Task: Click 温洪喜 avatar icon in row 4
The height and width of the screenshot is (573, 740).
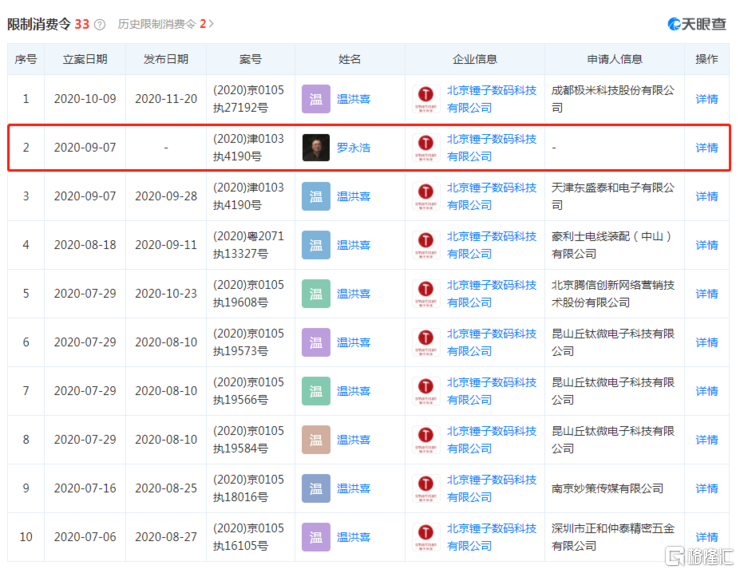Action: (x=316, y=245)
